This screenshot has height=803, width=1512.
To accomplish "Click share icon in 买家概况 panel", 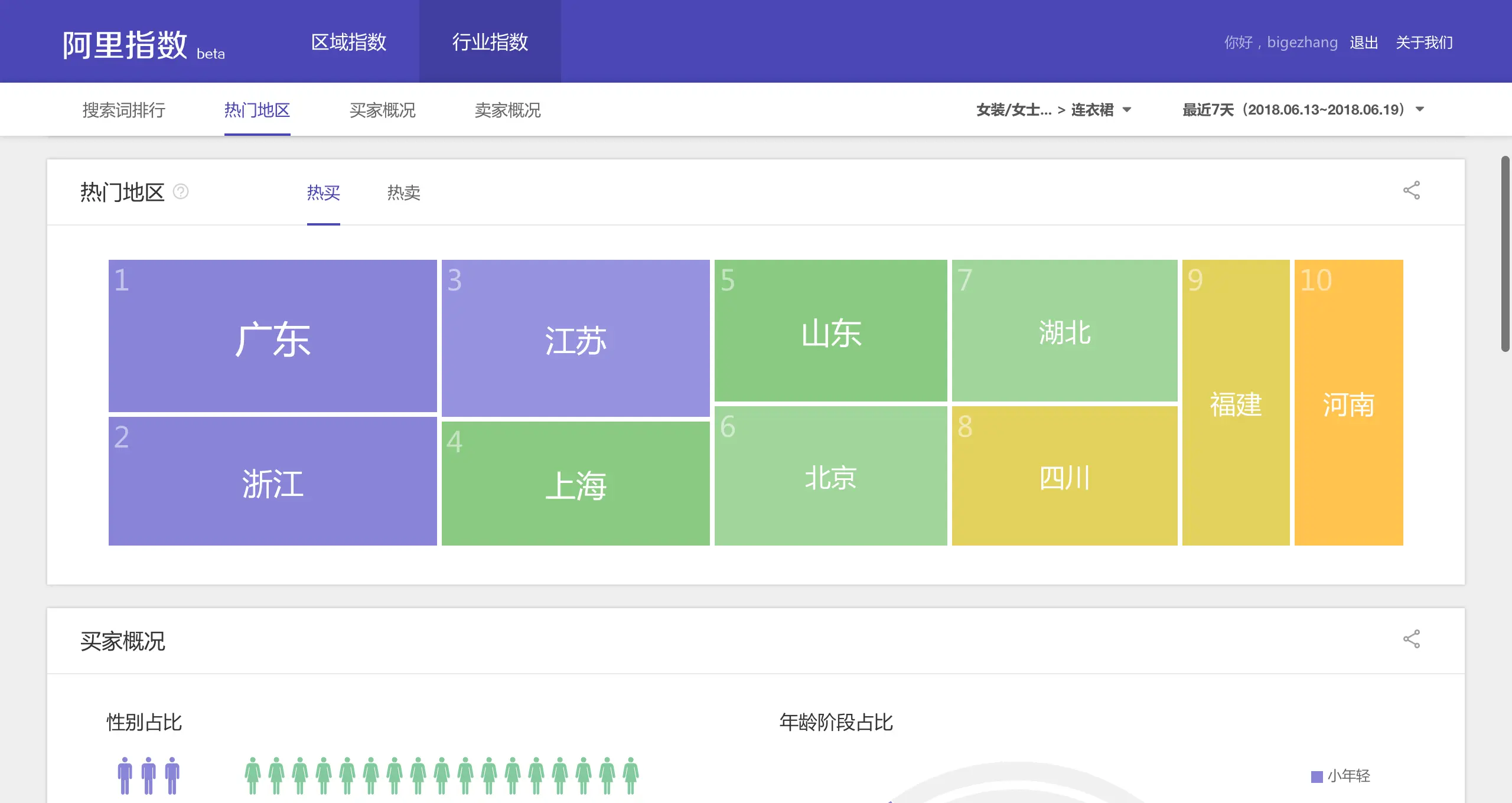I will (1411, 639).
